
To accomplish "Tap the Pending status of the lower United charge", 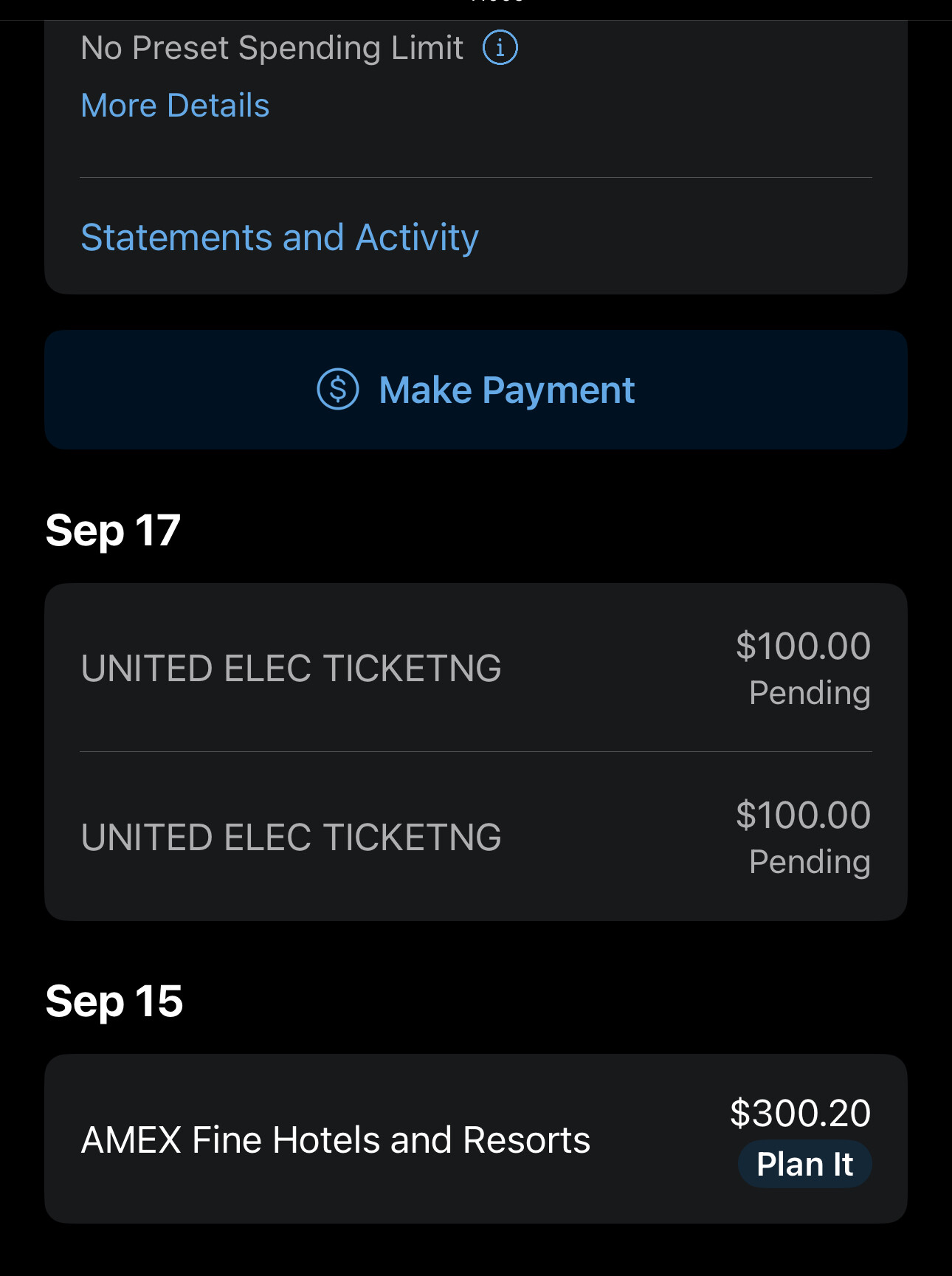I will pyautogui.click(x=810, y=862).
